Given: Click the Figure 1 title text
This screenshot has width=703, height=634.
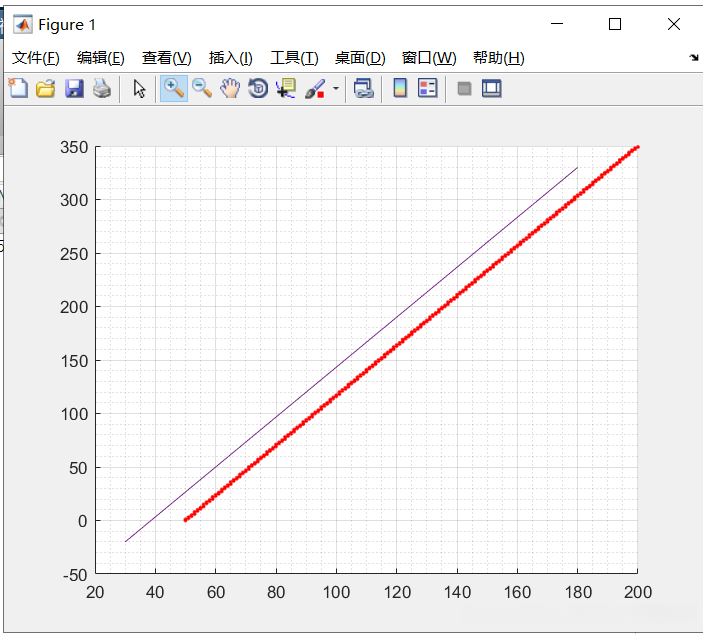Looking at the screenshot, I should pyautogui.click(x=67, y=25).
